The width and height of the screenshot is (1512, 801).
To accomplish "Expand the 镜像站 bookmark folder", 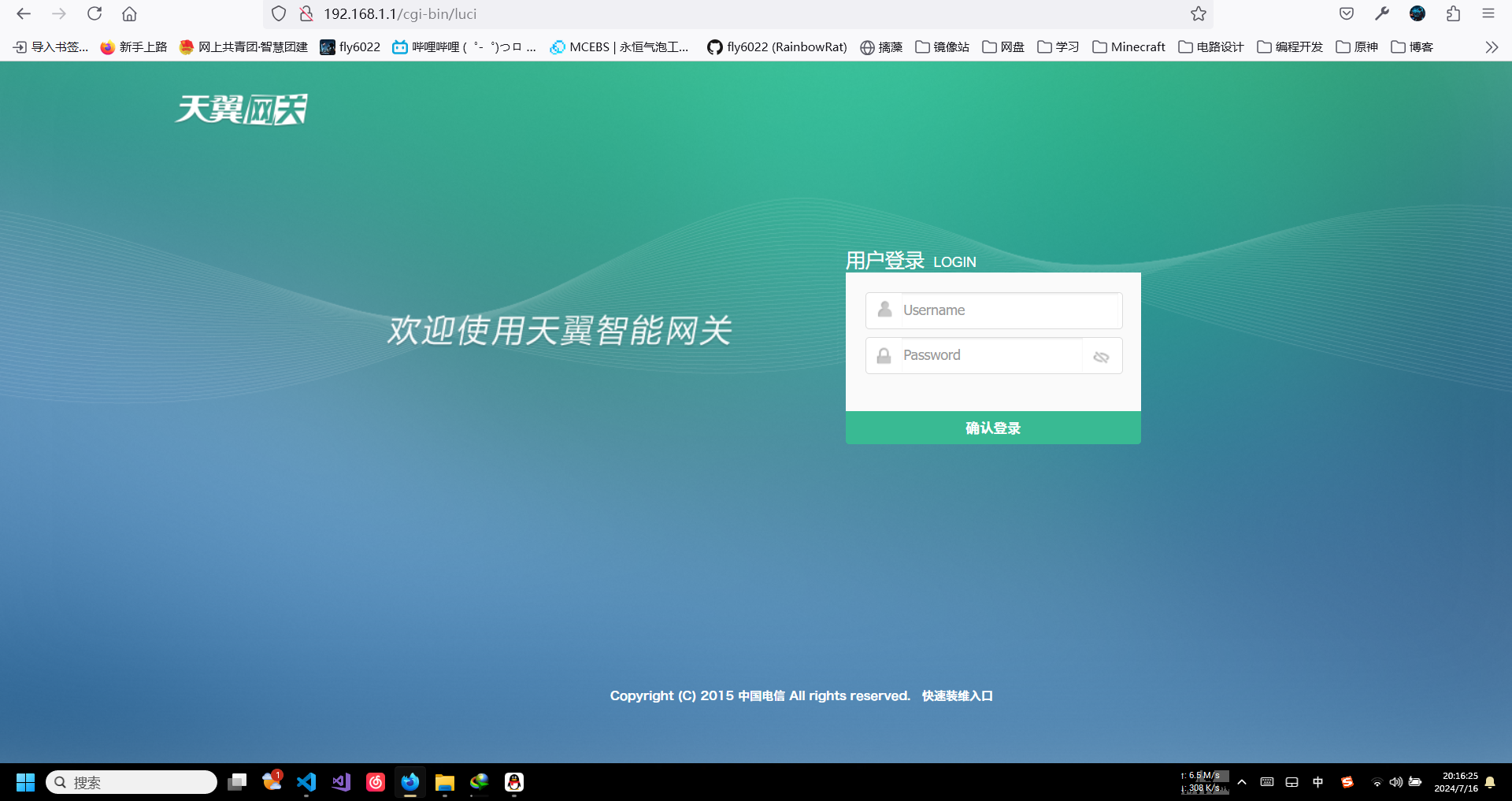I will (x=942, y=47).
